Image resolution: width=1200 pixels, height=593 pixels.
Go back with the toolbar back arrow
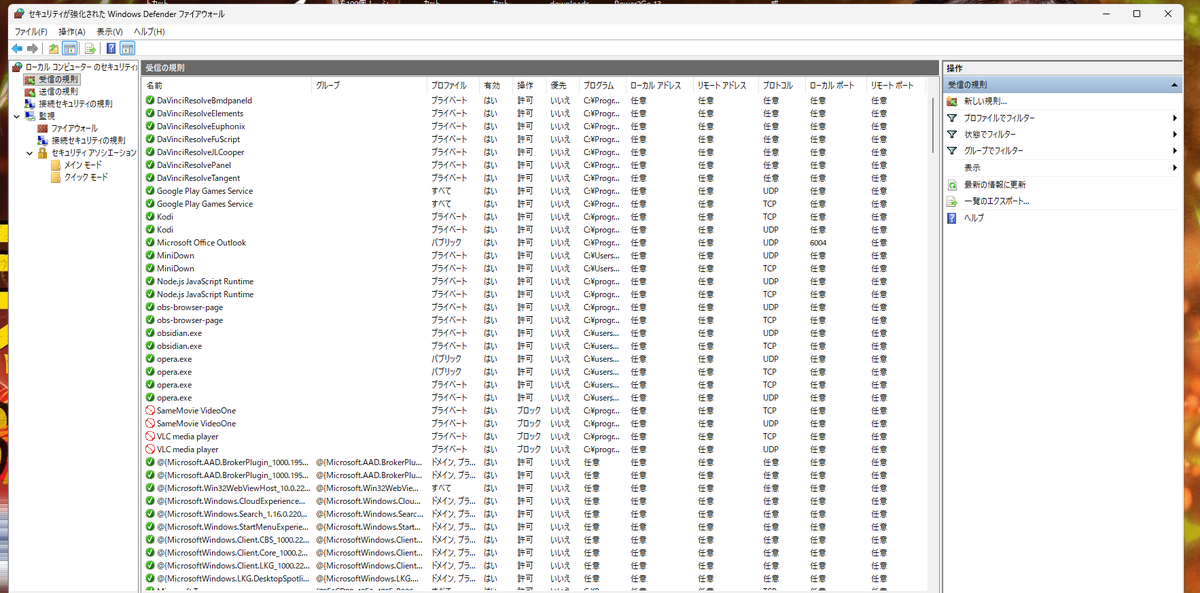pyautogui.click(x=17, y=48)
